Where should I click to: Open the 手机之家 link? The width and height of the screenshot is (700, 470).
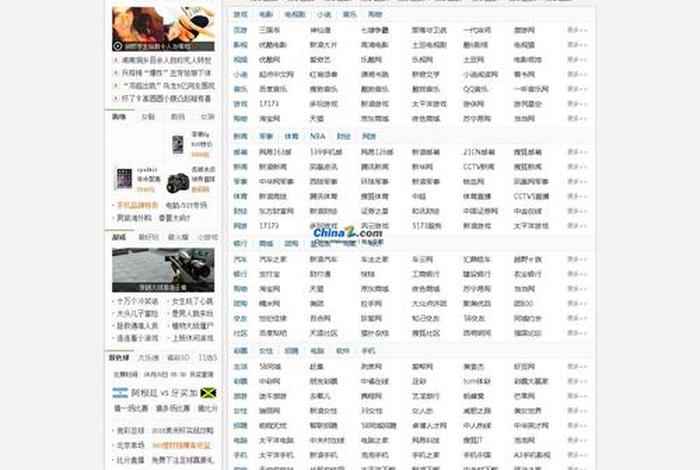(426, 455)
